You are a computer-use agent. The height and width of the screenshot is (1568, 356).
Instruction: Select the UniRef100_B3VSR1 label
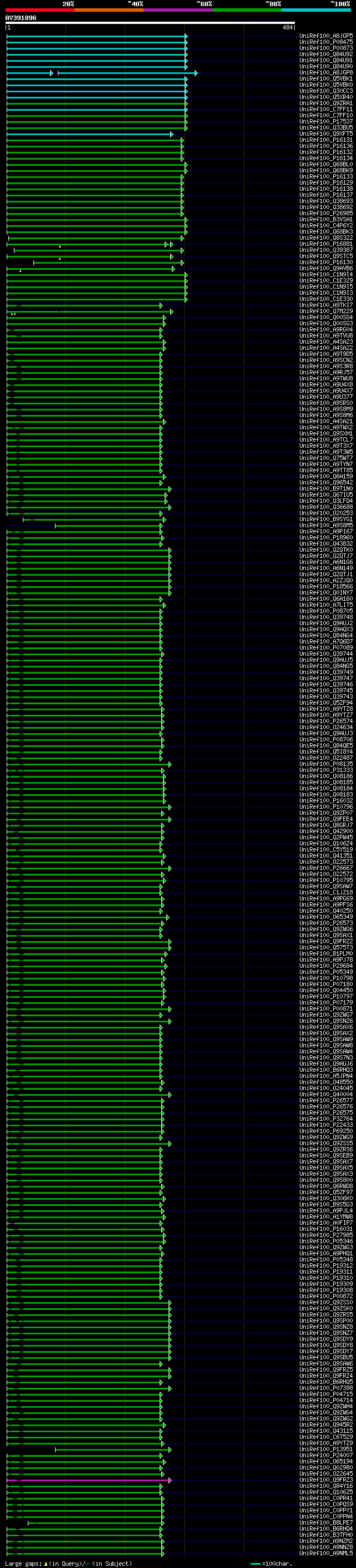click(325, 219)
